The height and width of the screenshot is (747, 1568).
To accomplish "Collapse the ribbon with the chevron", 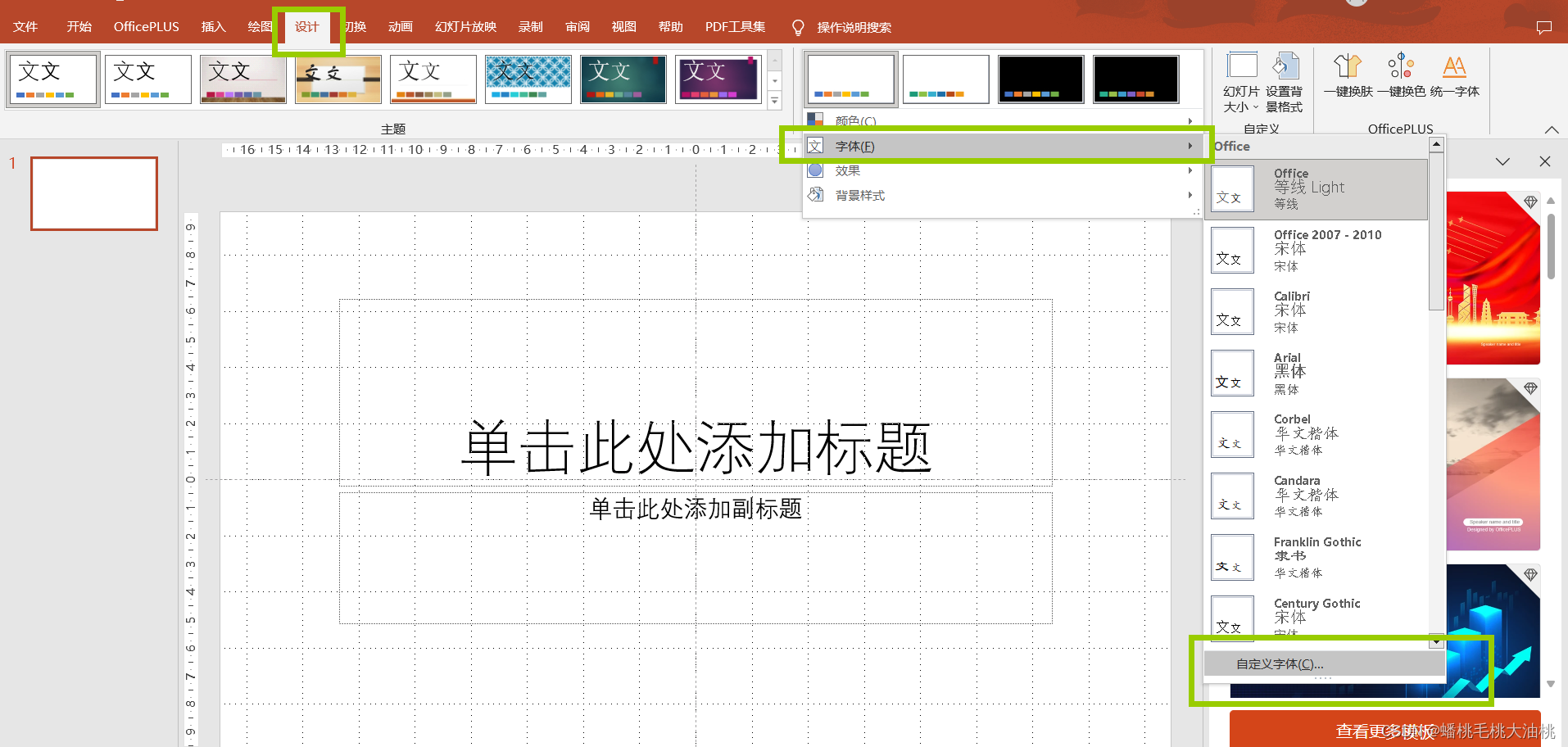I will (1552, 129).
